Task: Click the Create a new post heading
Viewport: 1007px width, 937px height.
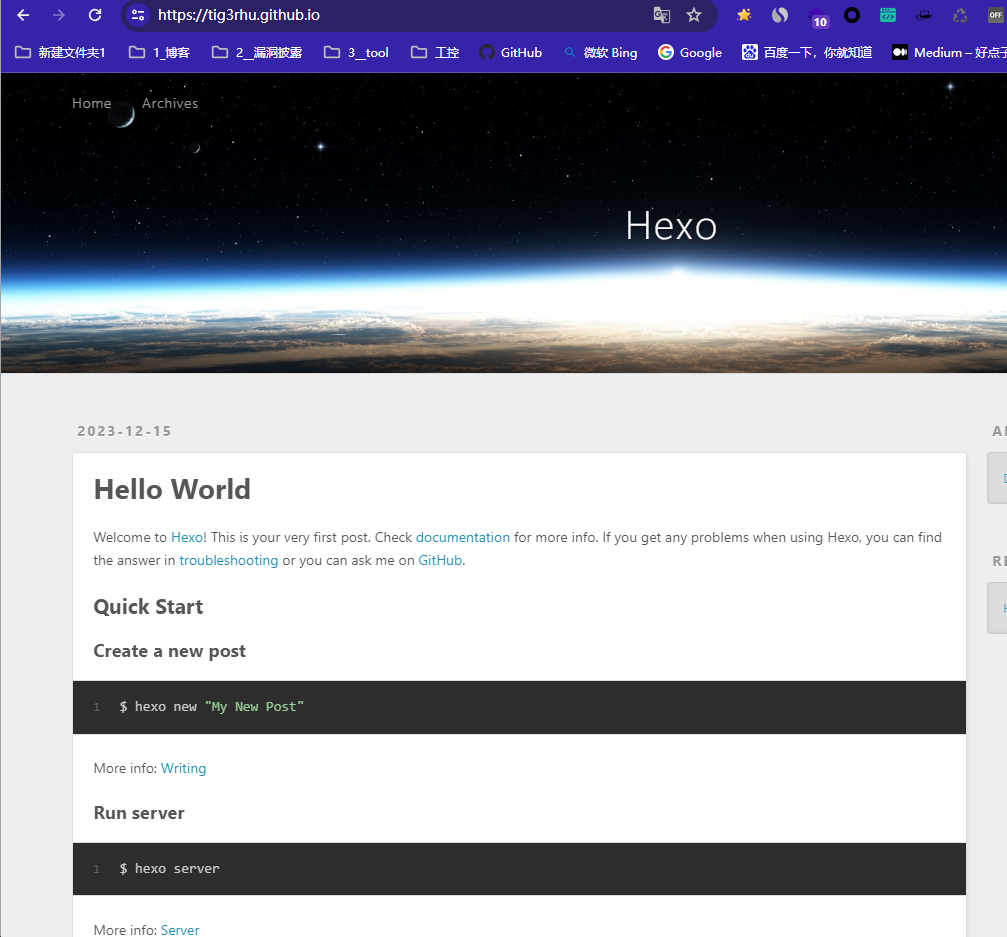Action: [x=170, y=651]
